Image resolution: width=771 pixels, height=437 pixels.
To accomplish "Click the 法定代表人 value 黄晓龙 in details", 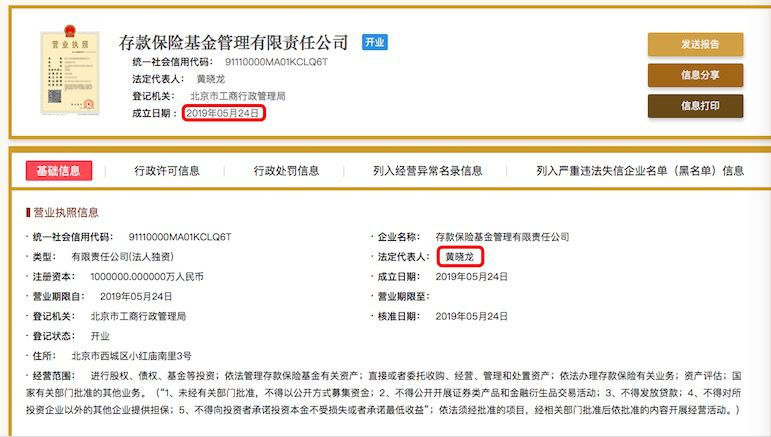I will pyautogui.click(x=460, y=257).
